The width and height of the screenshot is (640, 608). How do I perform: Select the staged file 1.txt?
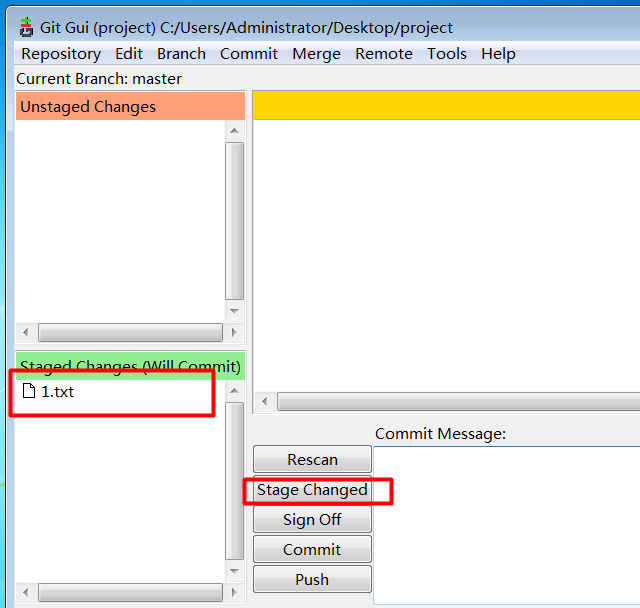point(58,391)
